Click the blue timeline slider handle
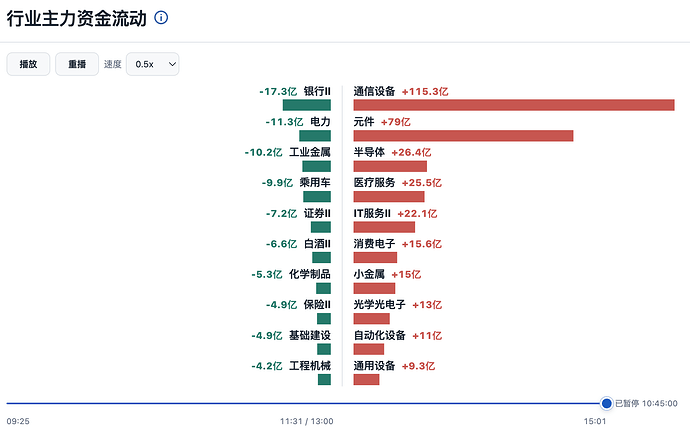 pyautogui.click(x=606, y=403)
